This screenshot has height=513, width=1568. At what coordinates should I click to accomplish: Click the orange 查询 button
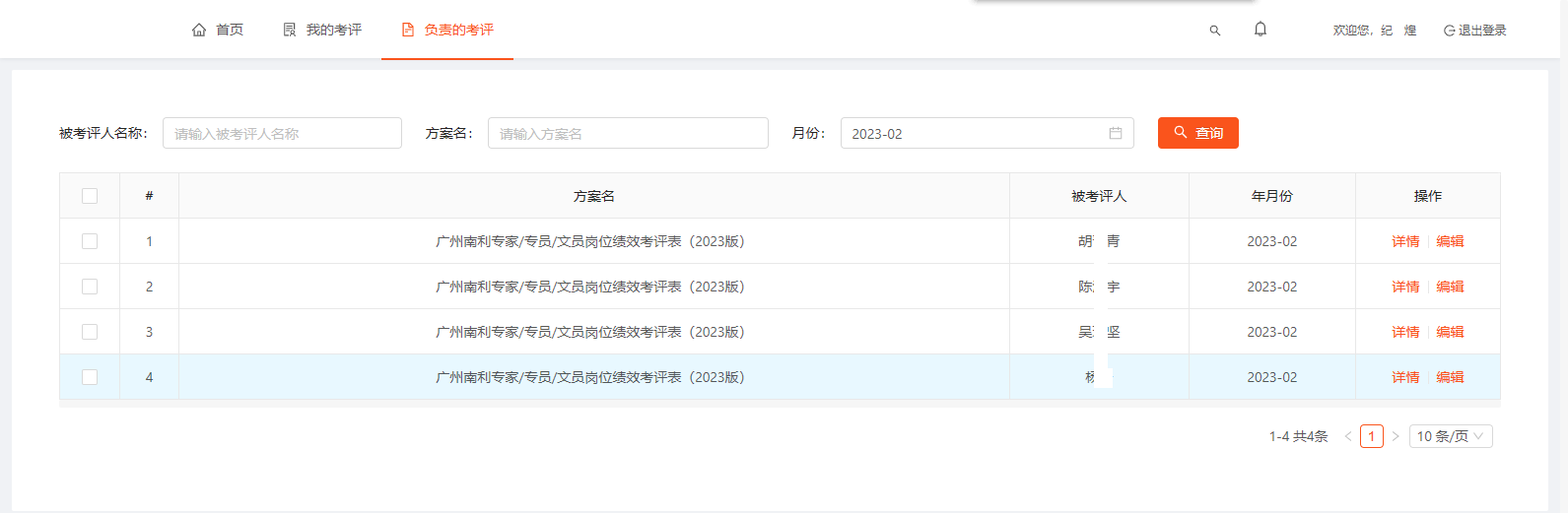[x=1197, y=133]
